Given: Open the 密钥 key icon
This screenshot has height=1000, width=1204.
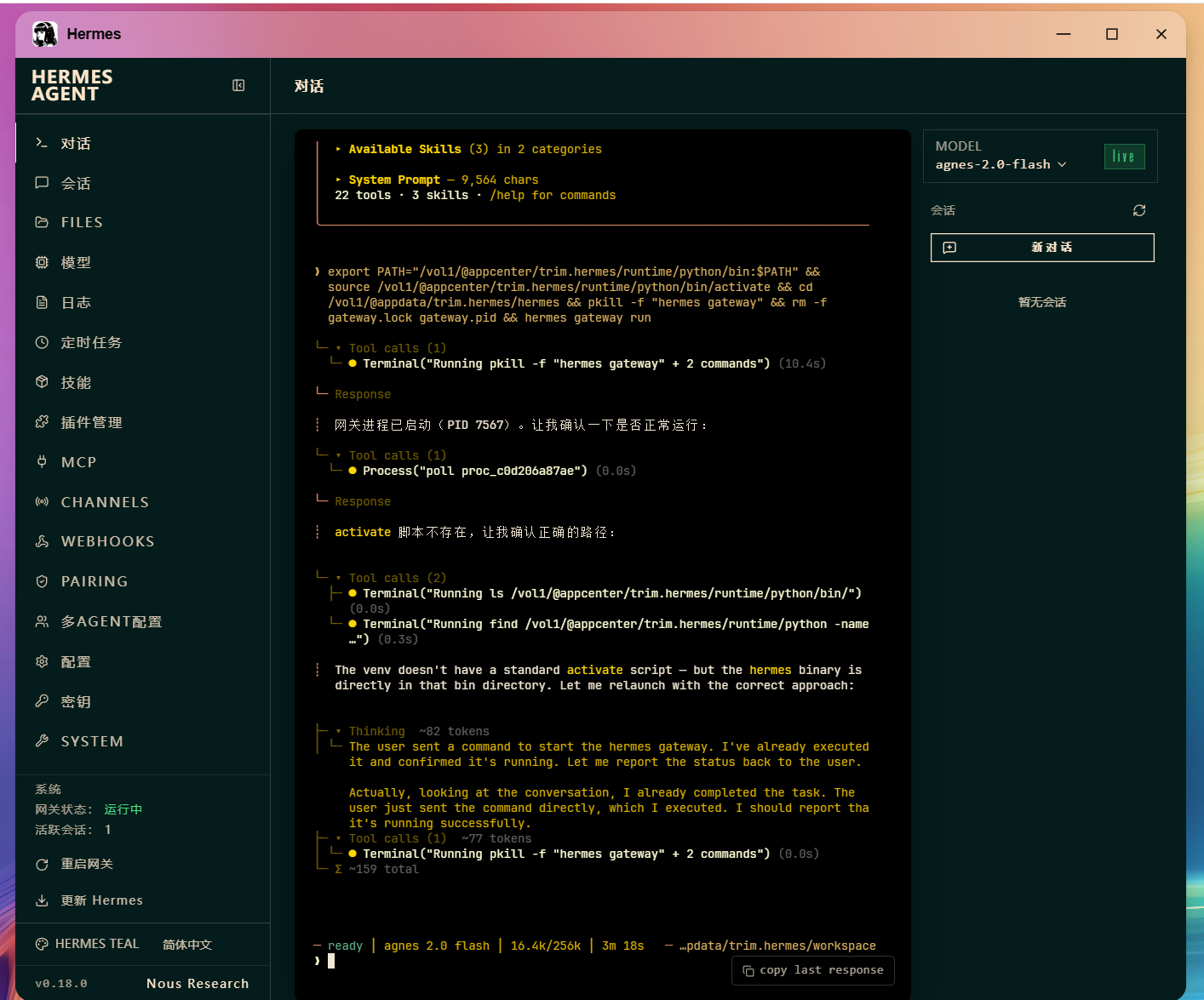Looking at the screenshot, I should coord(42,701).
